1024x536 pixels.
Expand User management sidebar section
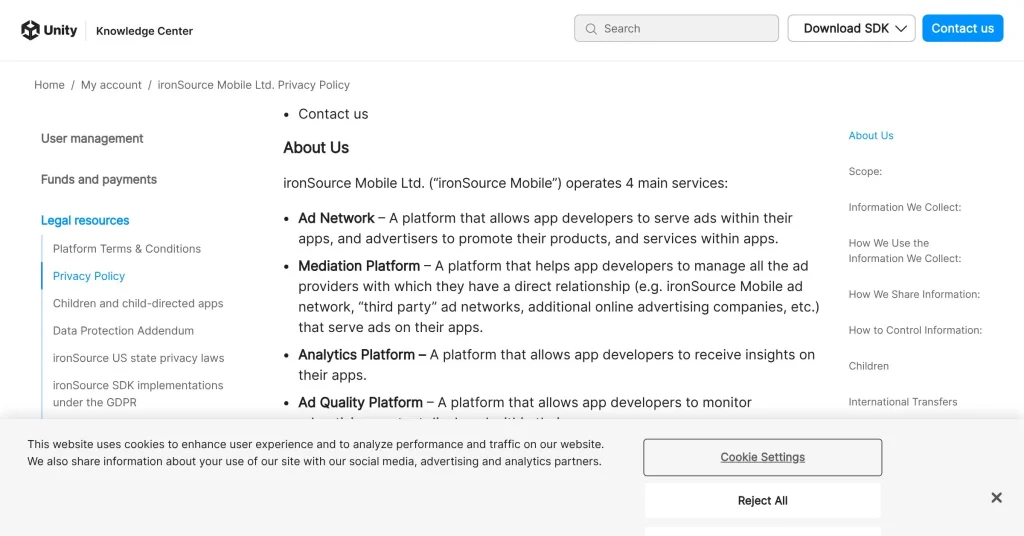[x=92, y=139]
